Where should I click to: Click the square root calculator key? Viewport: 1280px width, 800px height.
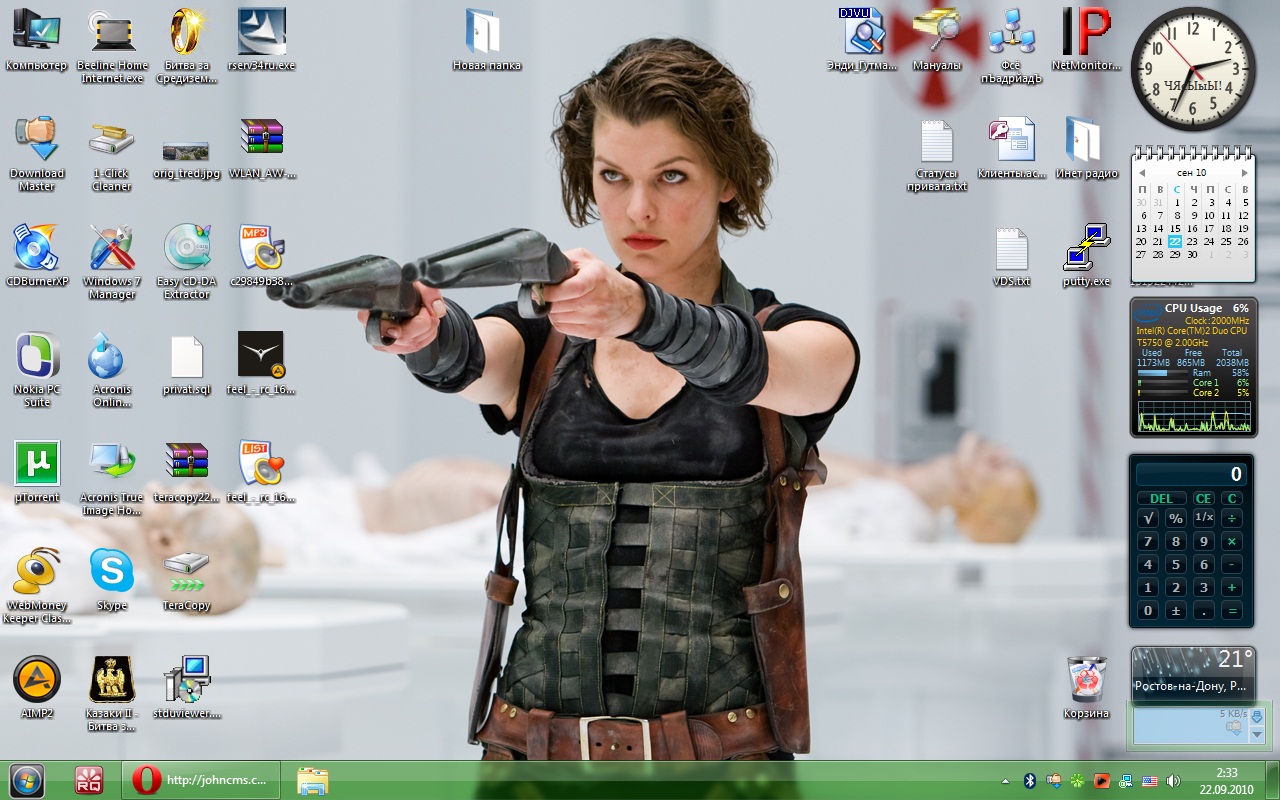point(1148,518)
